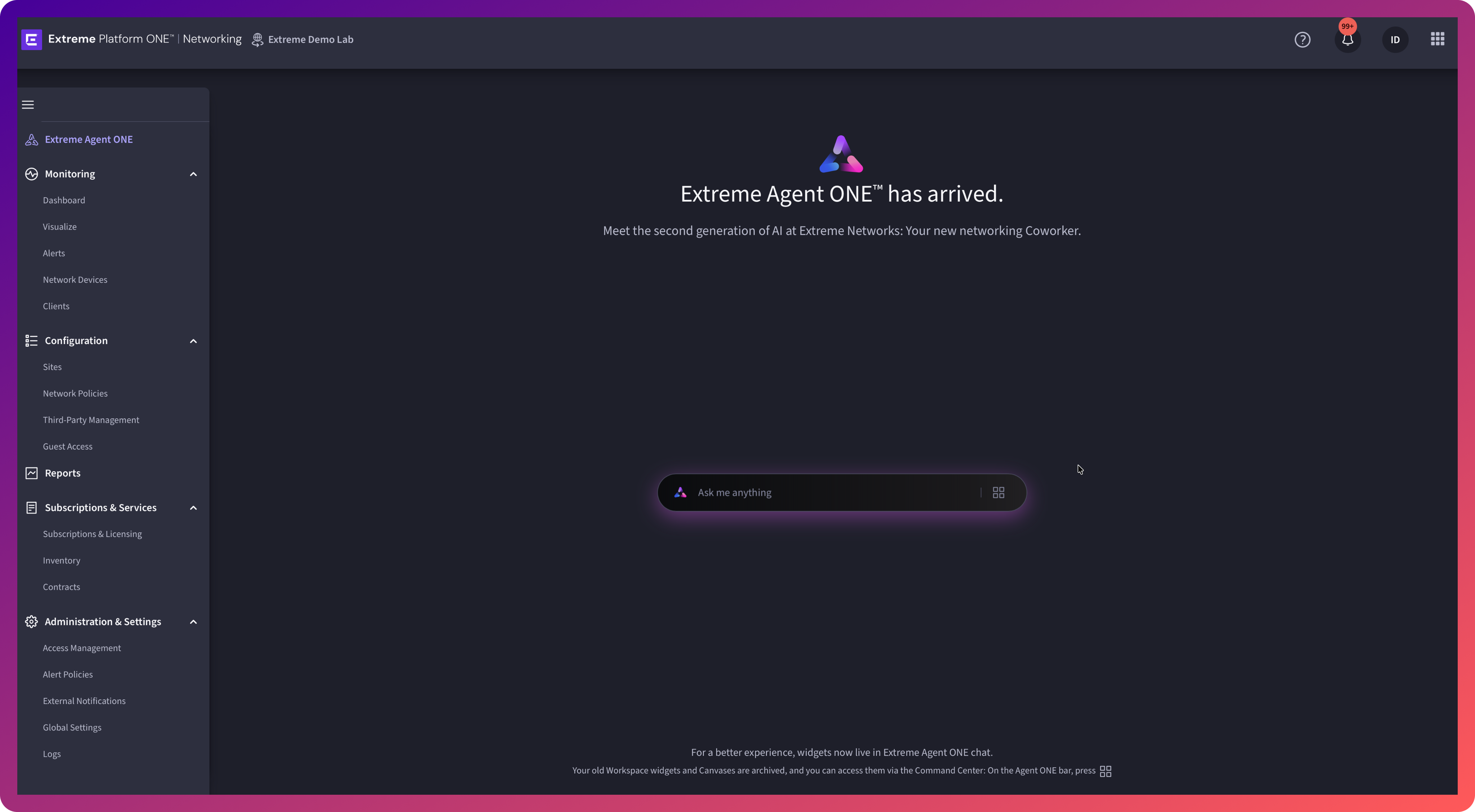Click the 'Extreme Agent ONE has arrived.' heading
This screenshot has width=1475, height=812.
coord(842,194)
